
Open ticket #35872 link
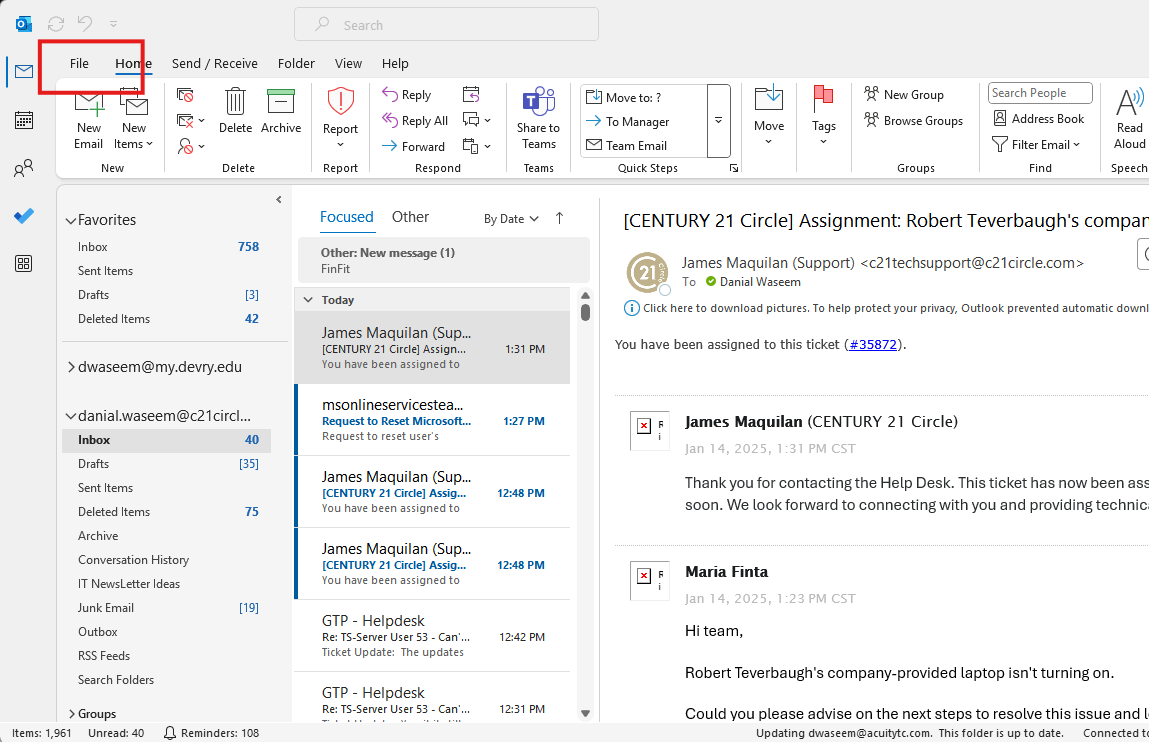875,344
